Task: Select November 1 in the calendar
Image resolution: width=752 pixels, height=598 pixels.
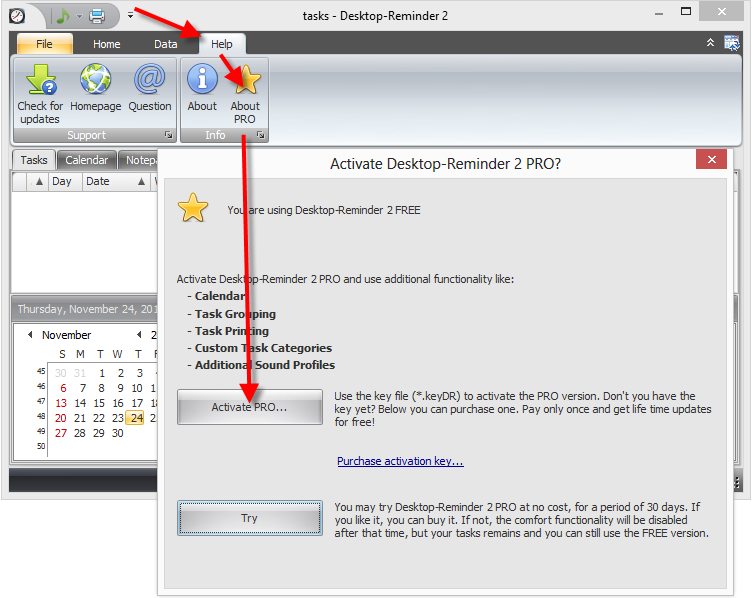Action: pos(102,373)
